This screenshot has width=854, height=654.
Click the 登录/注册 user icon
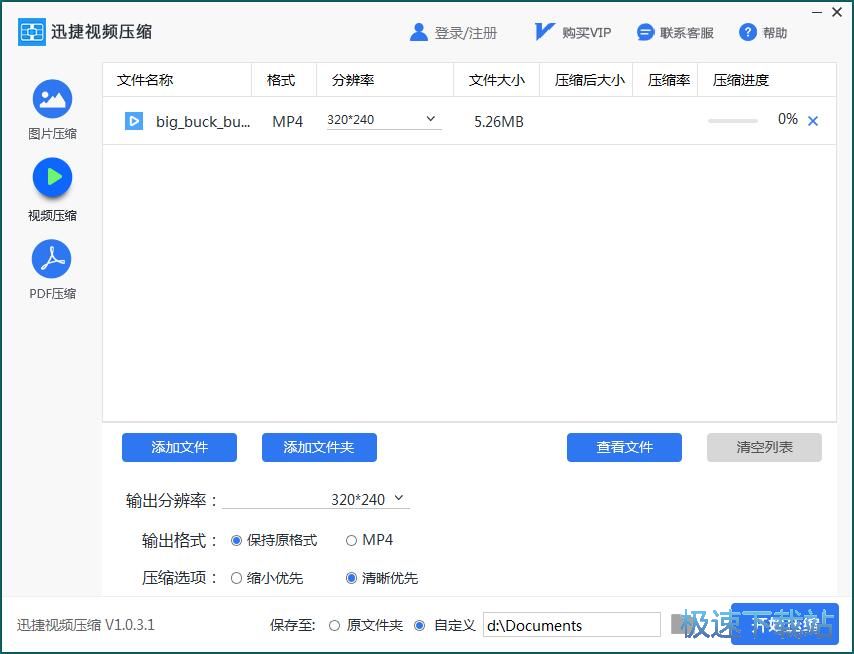coord(419,33)
